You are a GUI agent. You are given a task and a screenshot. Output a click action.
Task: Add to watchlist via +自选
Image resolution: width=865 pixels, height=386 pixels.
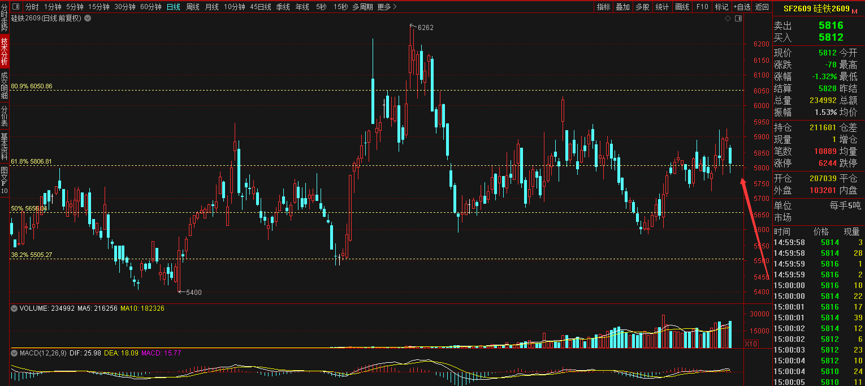pos(741,7)
